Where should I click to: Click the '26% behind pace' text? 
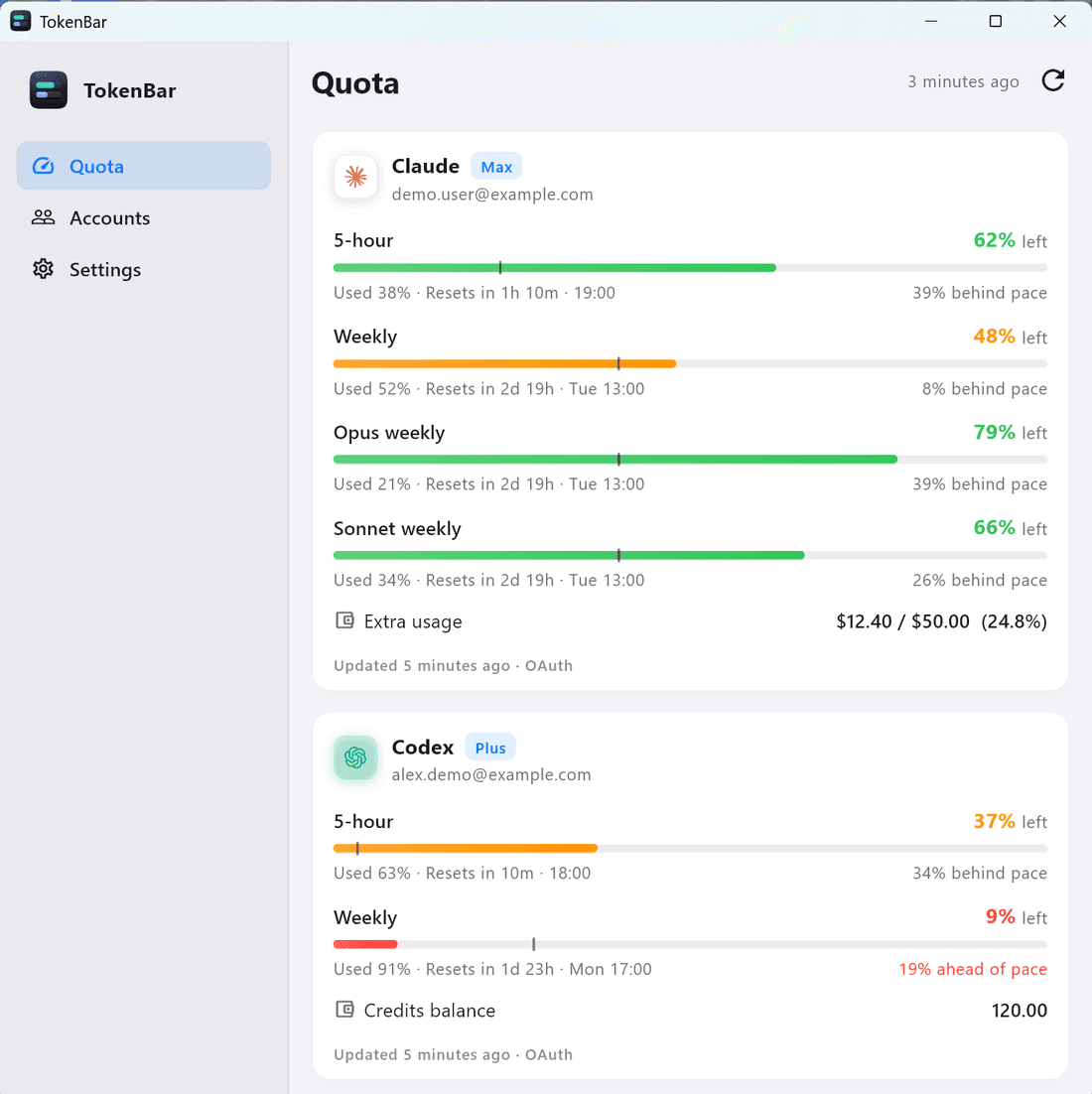980,580
